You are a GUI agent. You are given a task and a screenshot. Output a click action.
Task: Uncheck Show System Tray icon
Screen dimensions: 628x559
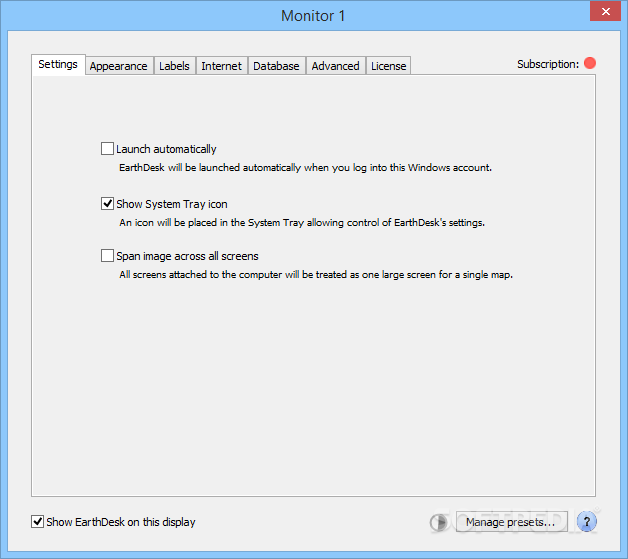point(107,203)
